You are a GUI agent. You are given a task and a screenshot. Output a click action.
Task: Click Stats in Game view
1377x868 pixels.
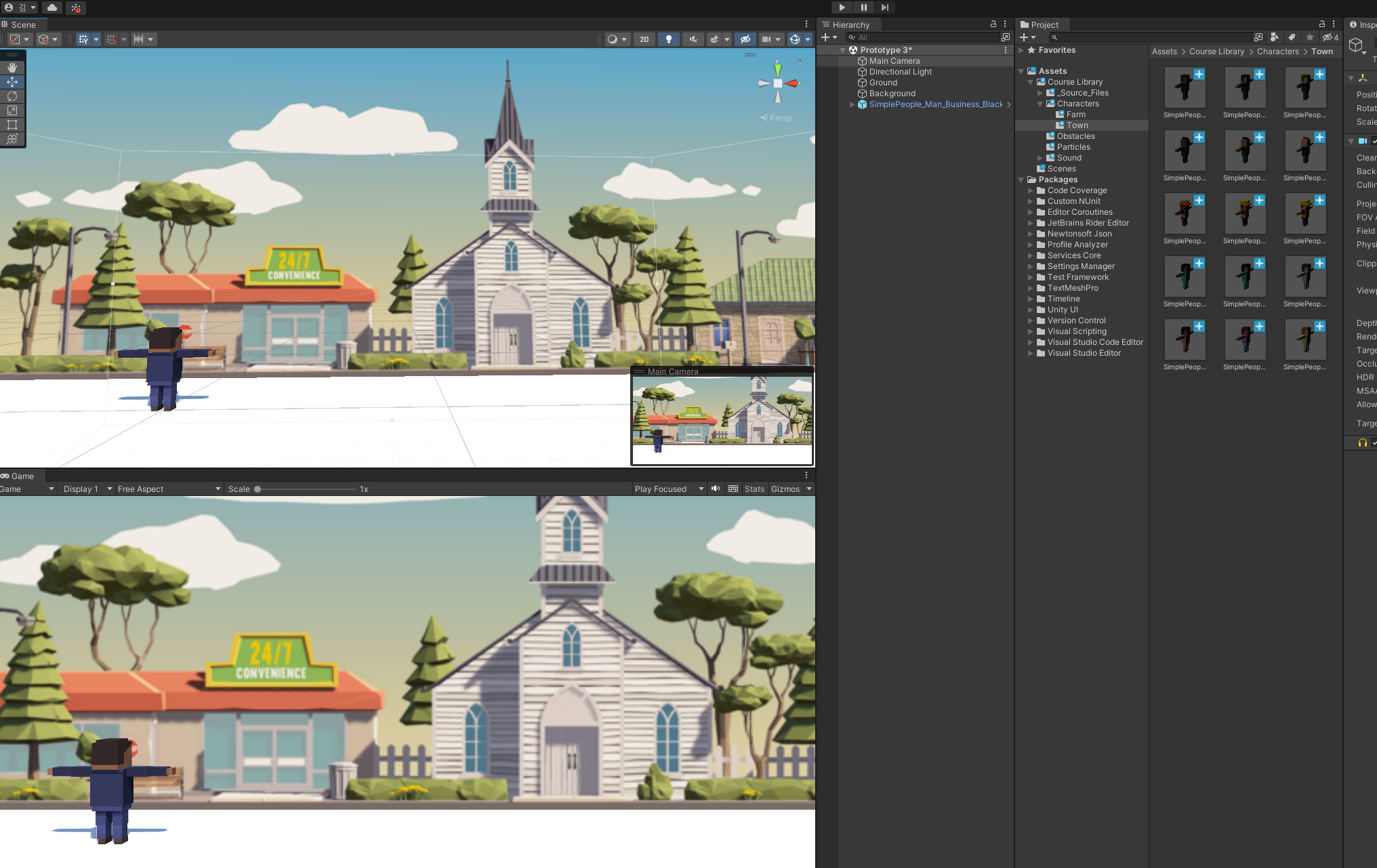point(754,489)
